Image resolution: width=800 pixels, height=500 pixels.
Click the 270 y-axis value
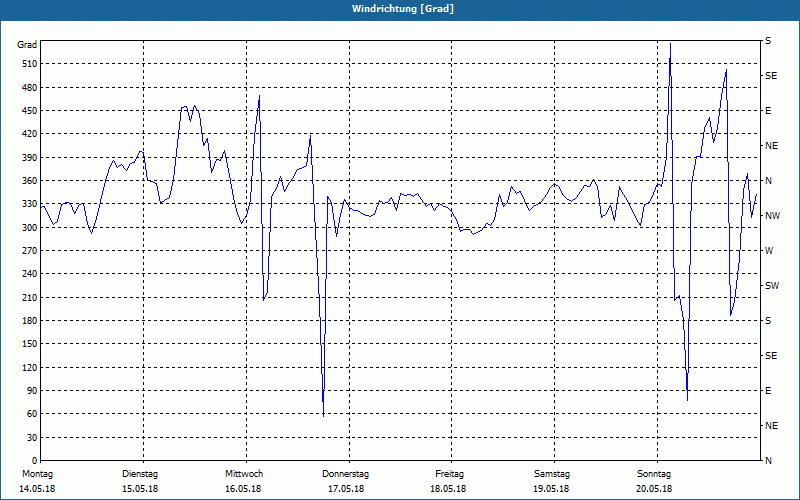click(x=29, y=251)
